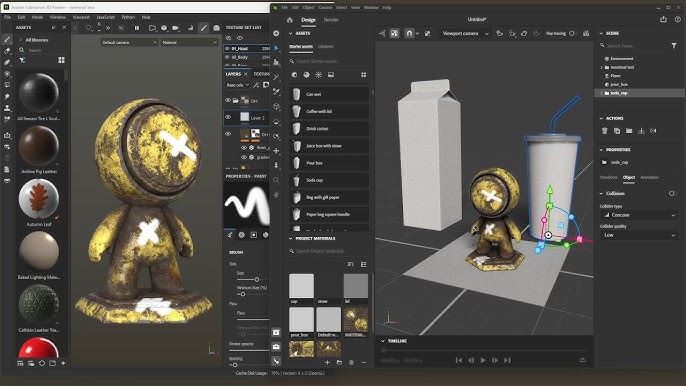Click the Scene filter funnel icon
The image size is (686, 386).
coord(674,46)
